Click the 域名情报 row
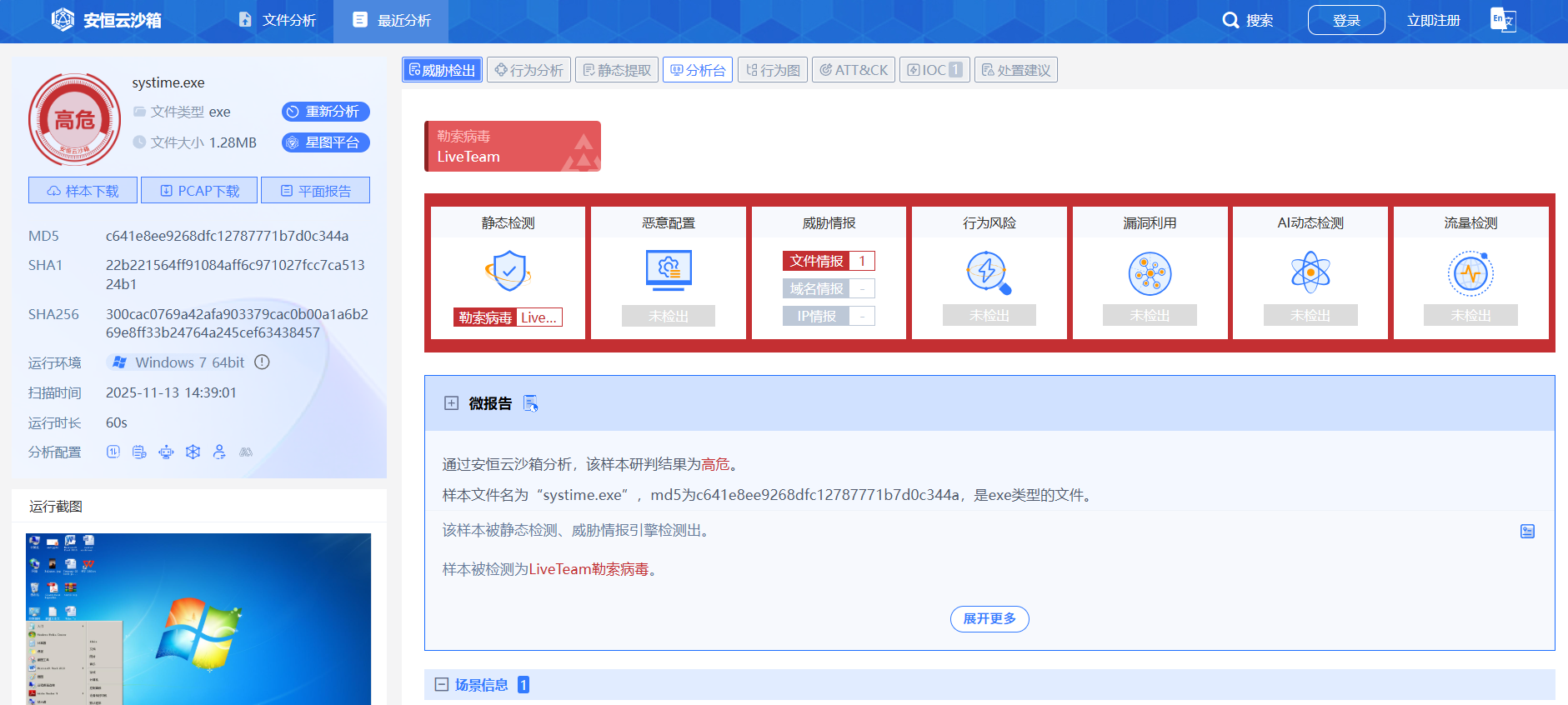This screenshot has width=1568, height=705. 829,288
